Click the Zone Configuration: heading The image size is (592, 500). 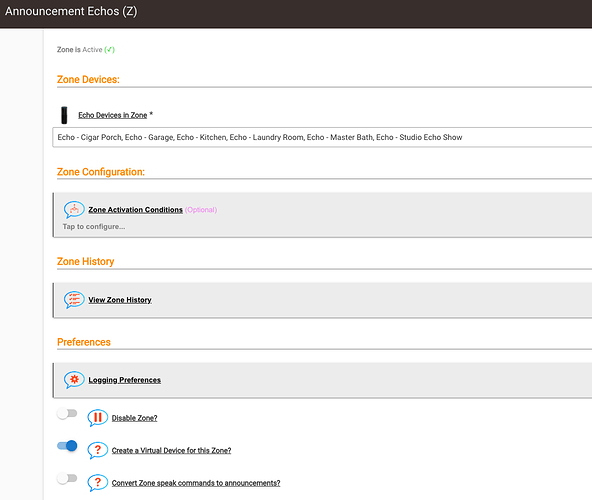pyautogui.click(x=101, y=172)
